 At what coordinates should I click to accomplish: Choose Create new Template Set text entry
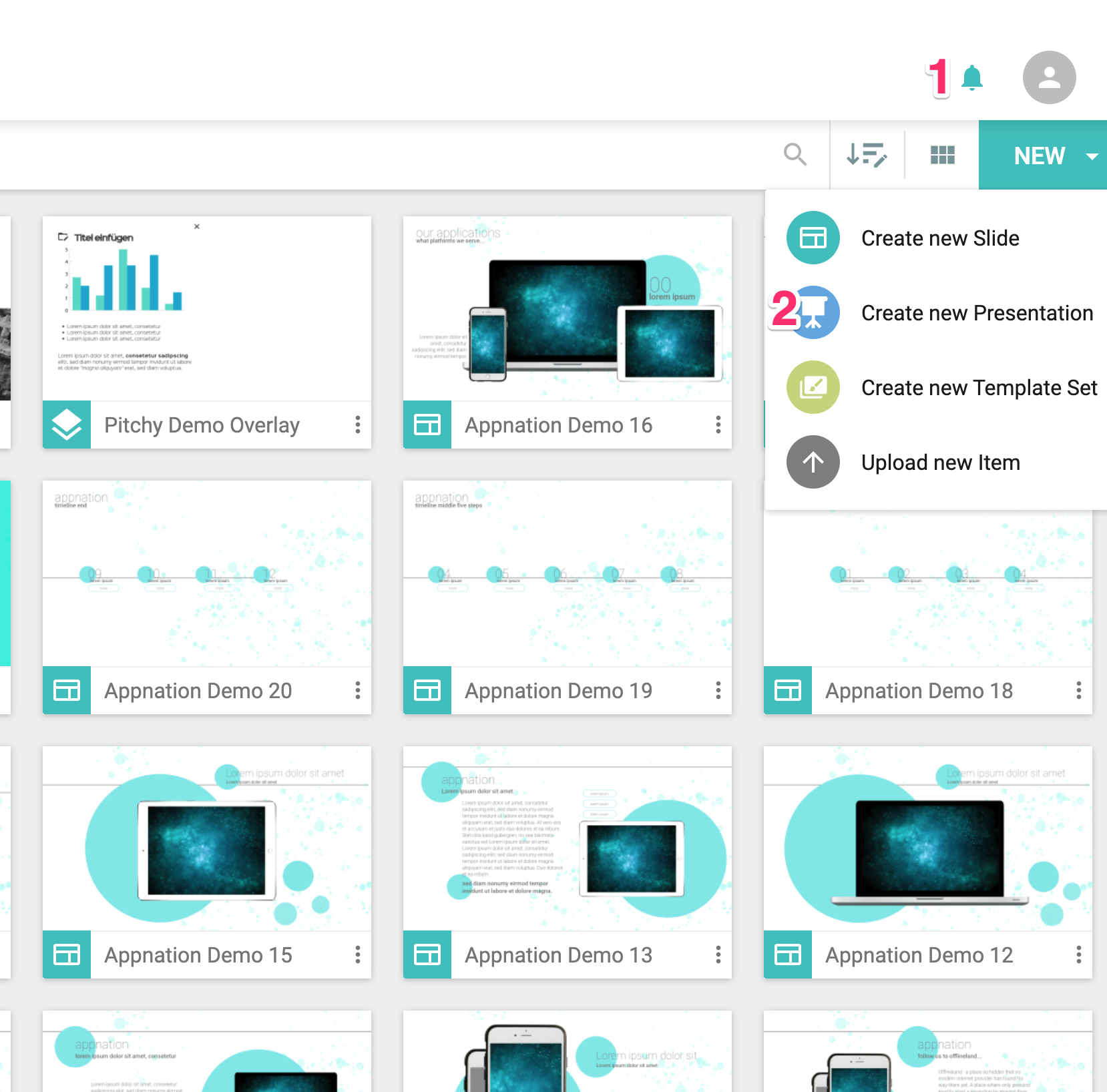(979, 388)
